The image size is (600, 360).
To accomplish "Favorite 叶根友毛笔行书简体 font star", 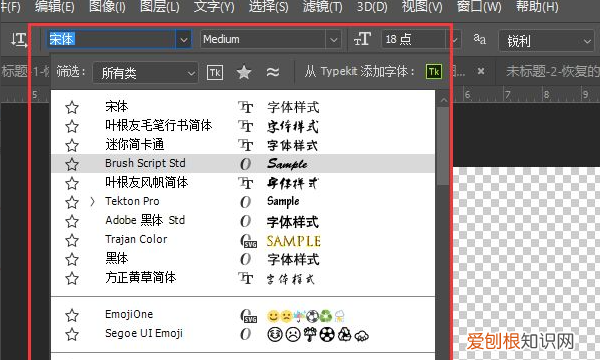I will tap(72, 126).
